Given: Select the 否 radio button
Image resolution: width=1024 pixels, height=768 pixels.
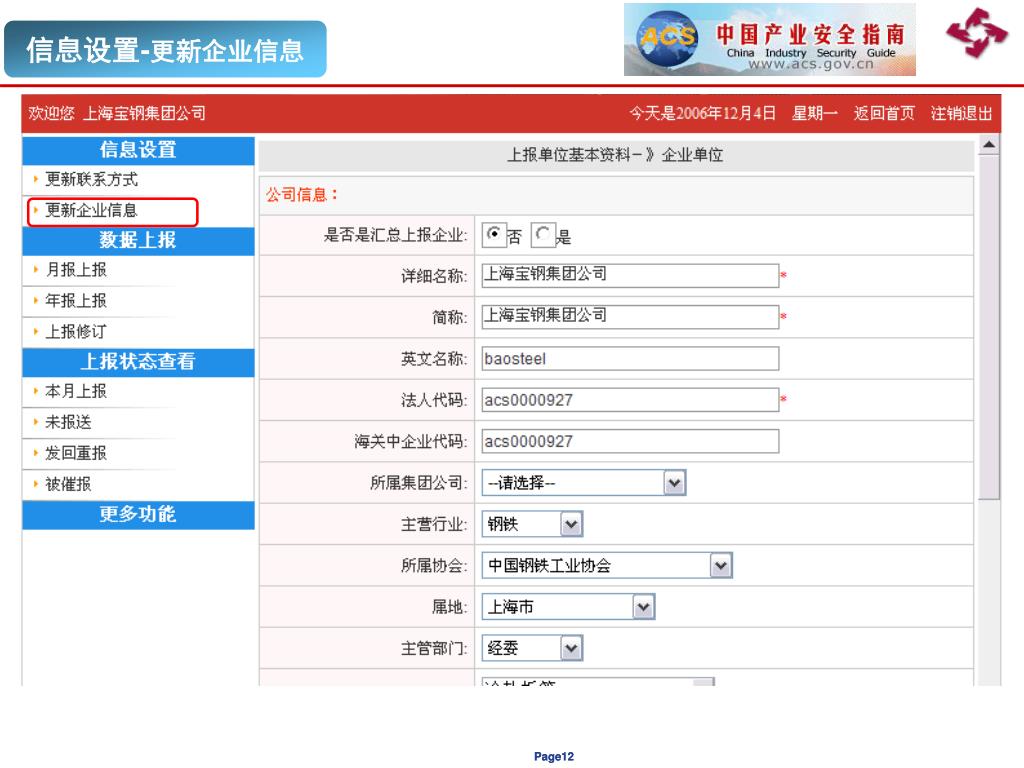Looking at the screenshot, I should click(x=494, y=234).
